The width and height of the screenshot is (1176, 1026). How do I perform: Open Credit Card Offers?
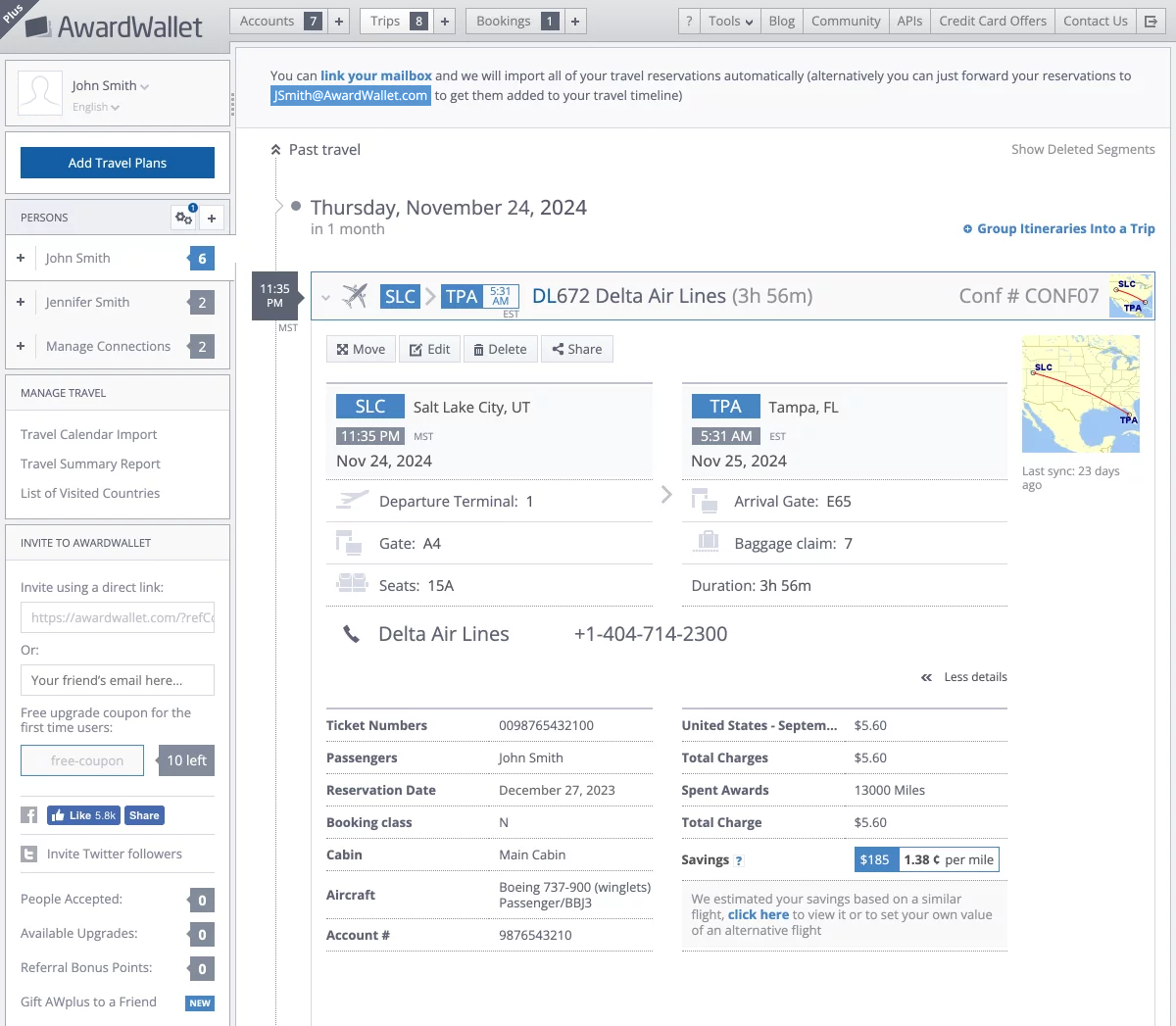(993, 21)
